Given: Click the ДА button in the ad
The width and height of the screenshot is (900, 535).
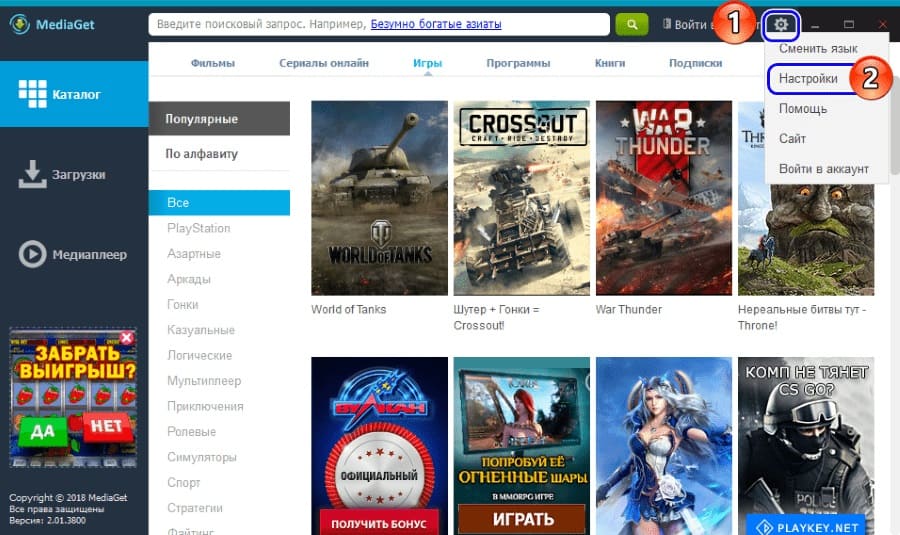Looking at the screenshot, I should click(x=42, y=431).
